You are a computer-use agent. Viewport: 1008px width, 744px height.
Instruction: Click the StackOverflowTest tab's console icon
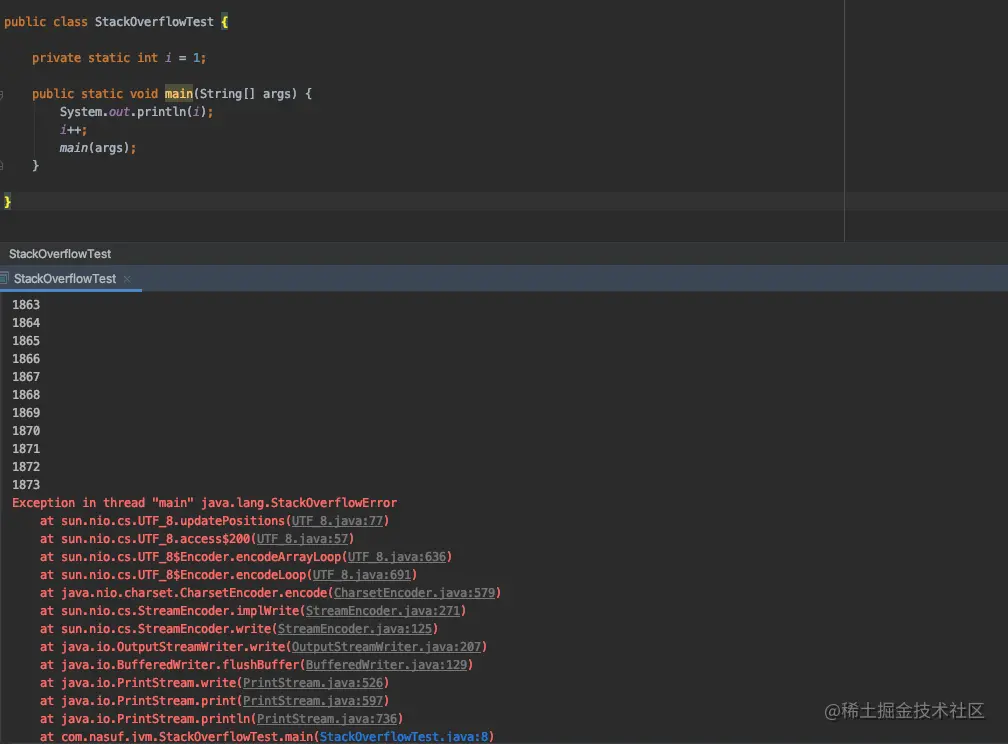click(4, 278)
